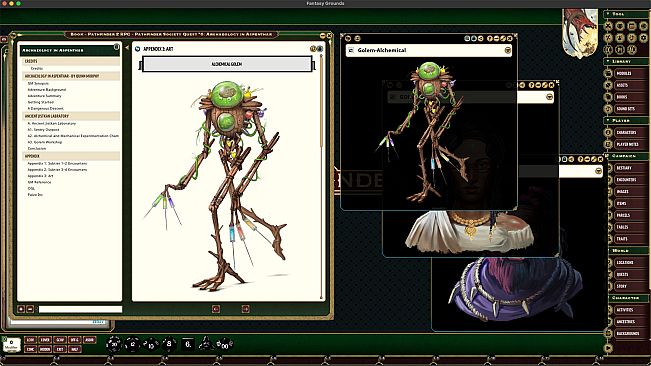Viewport: 651px width, 366px height.
Task: Click the book index search field
Action: click(x=80, y=309)
